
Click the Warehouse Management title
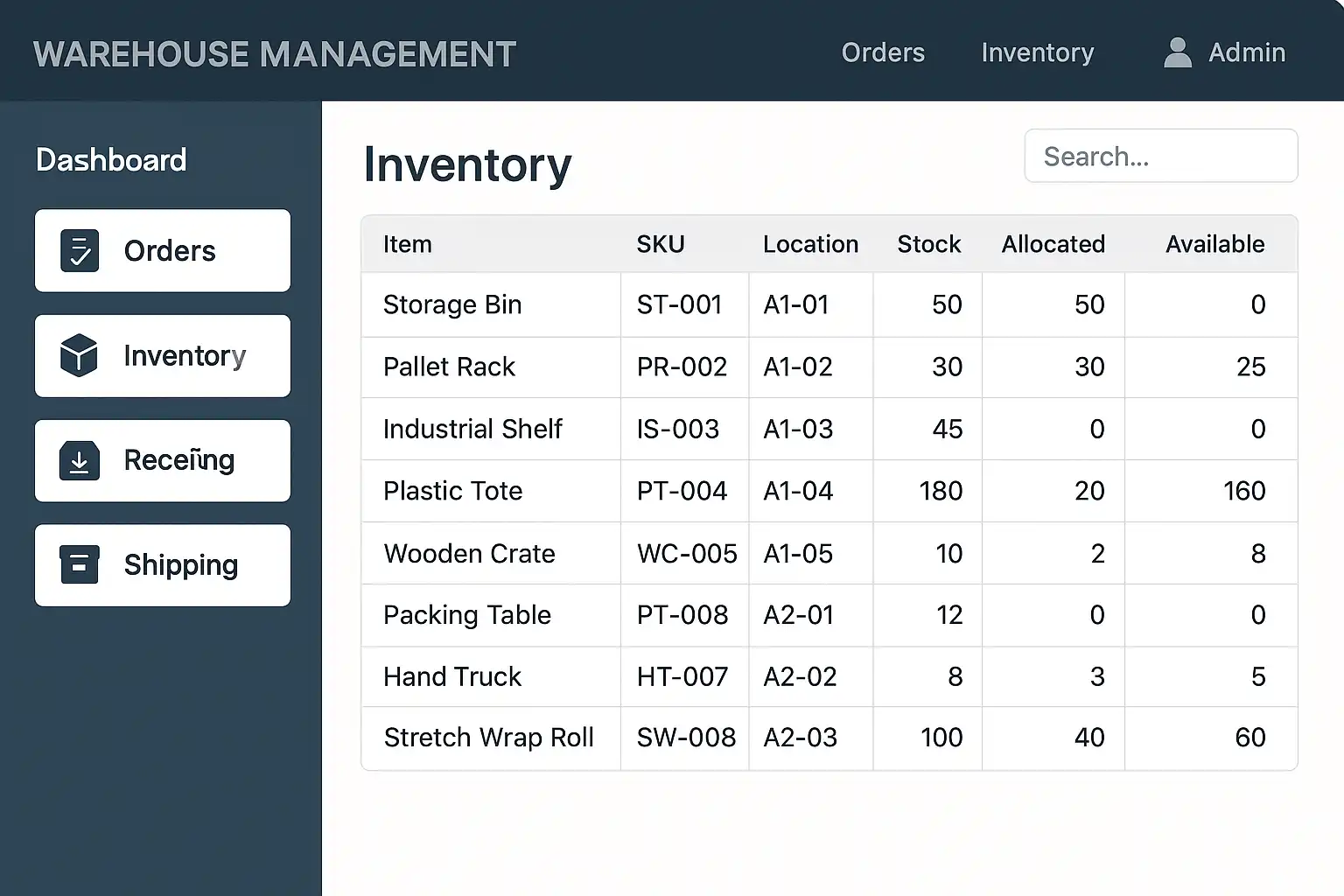point(275,54)
